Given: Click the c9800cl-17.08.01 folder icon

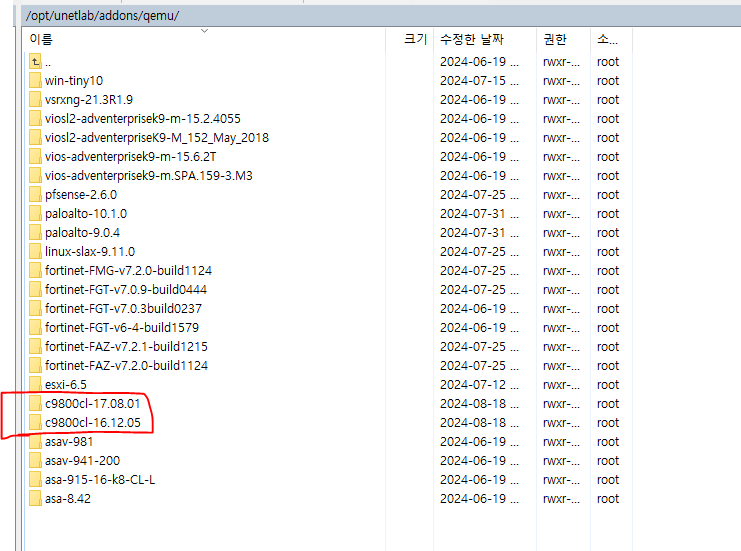Looking at the screenshot, I should (35, 403).
